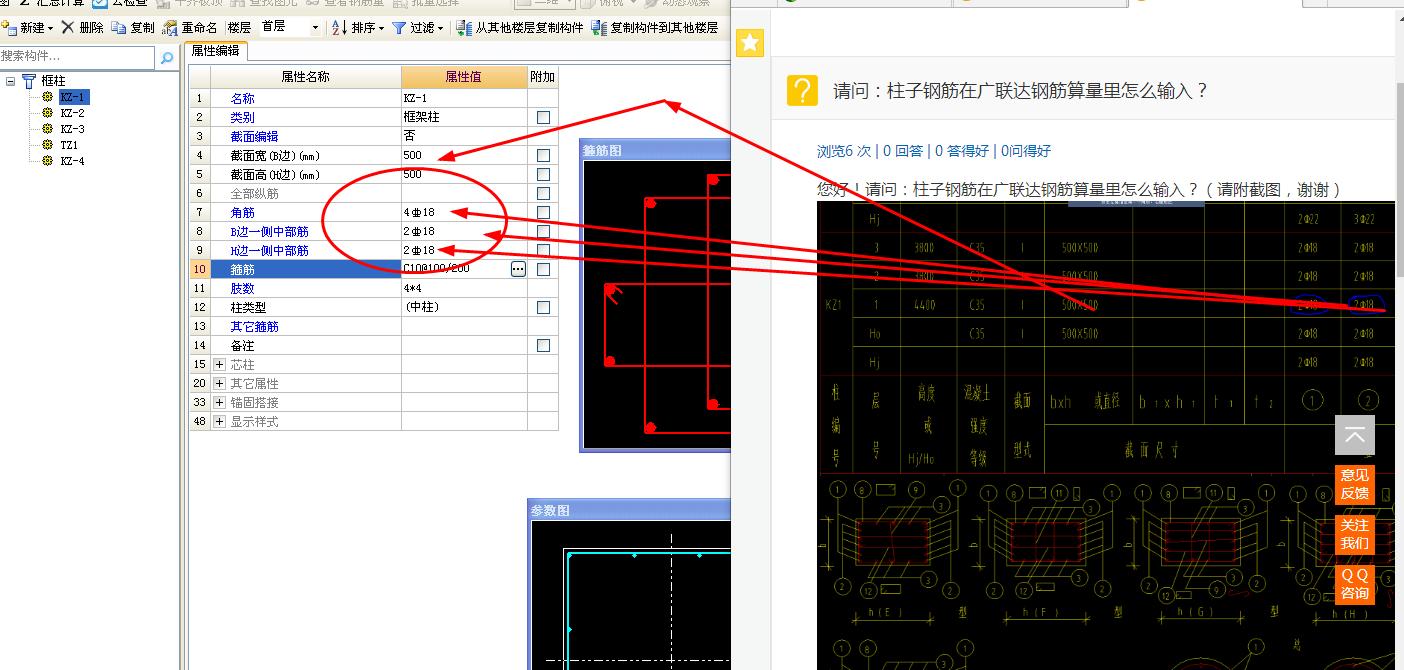The width and height of the screenshot is (1404, 670).
Task: Select the 属性编辑 tab
Action: [215, 51]
